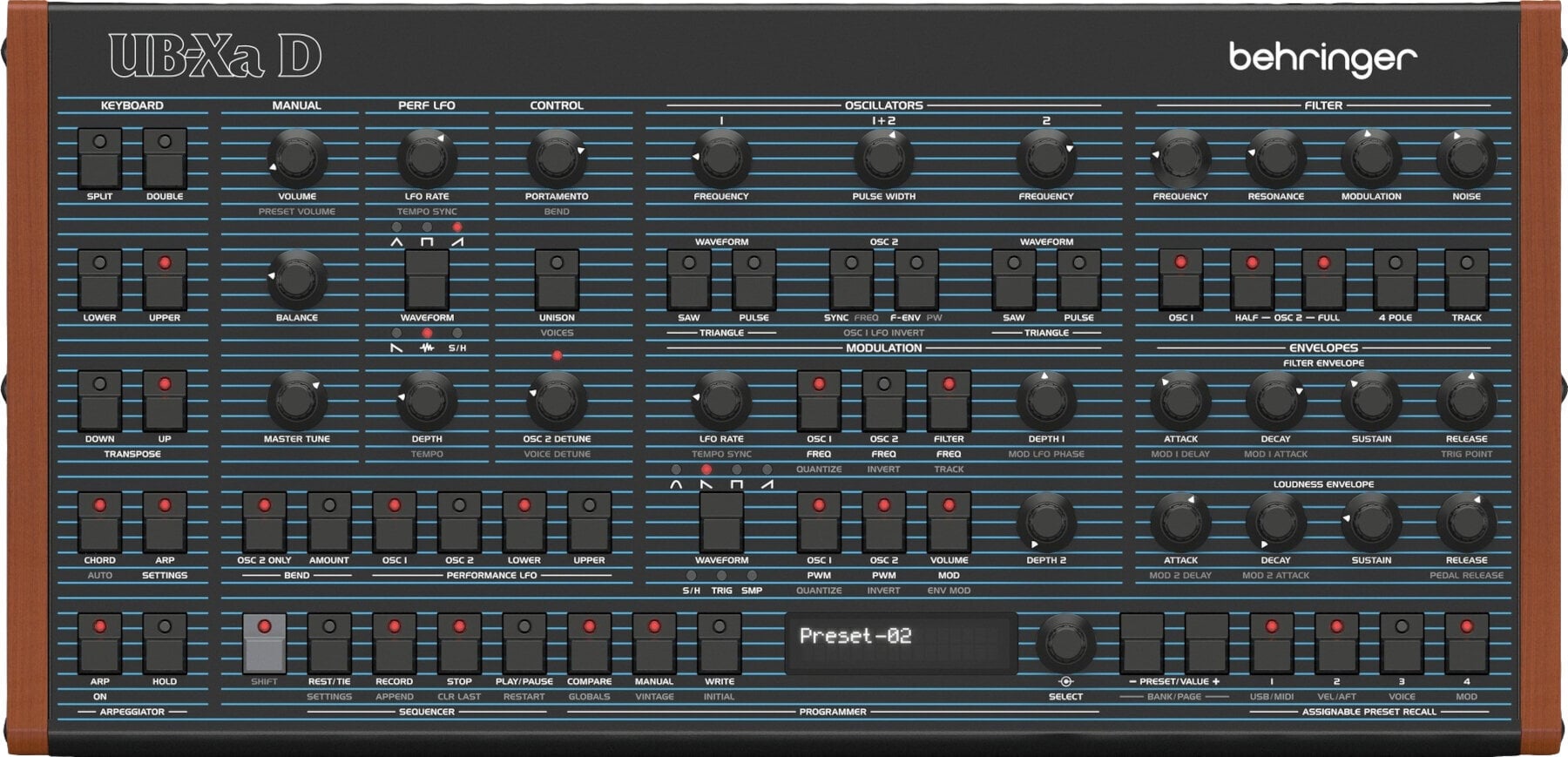
Task: Click the manual VOLUME knob
Action: [x=297, y=159]
